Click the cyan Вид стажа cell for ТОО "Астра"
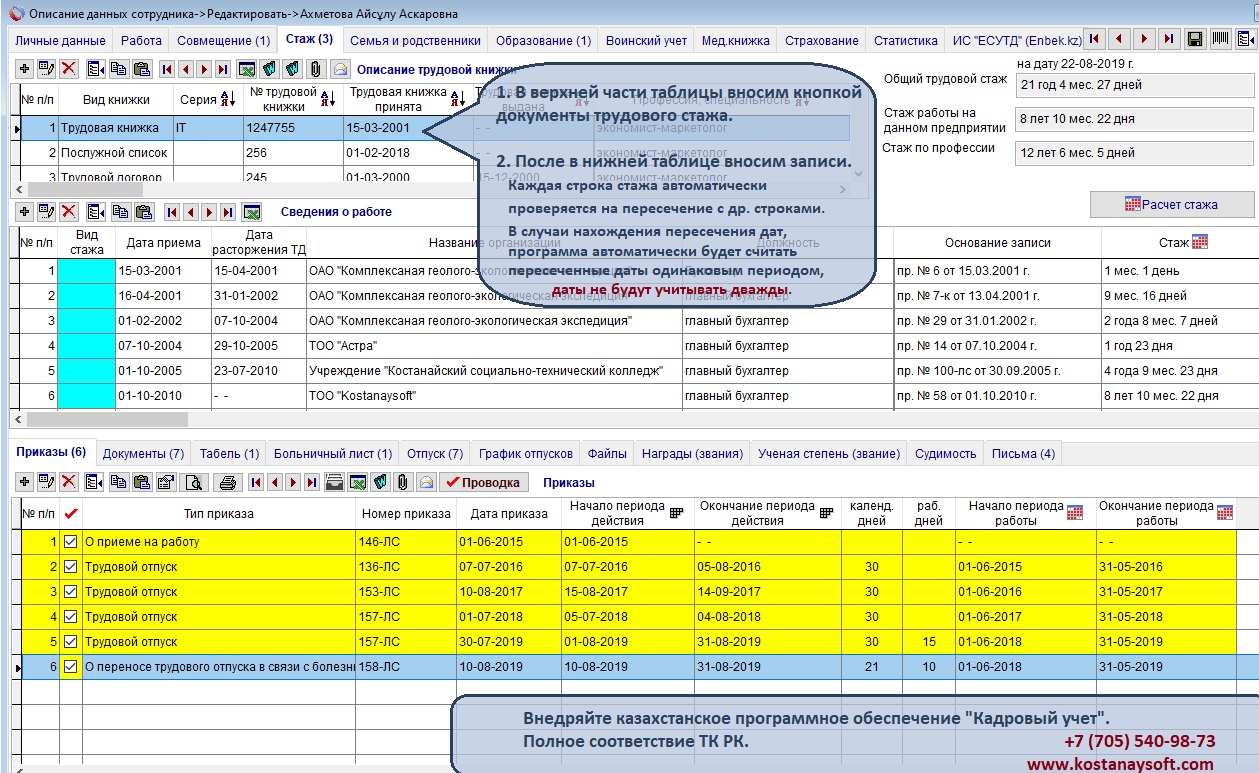This screenshot has width=1259, height=773. [x=86, y=346]
